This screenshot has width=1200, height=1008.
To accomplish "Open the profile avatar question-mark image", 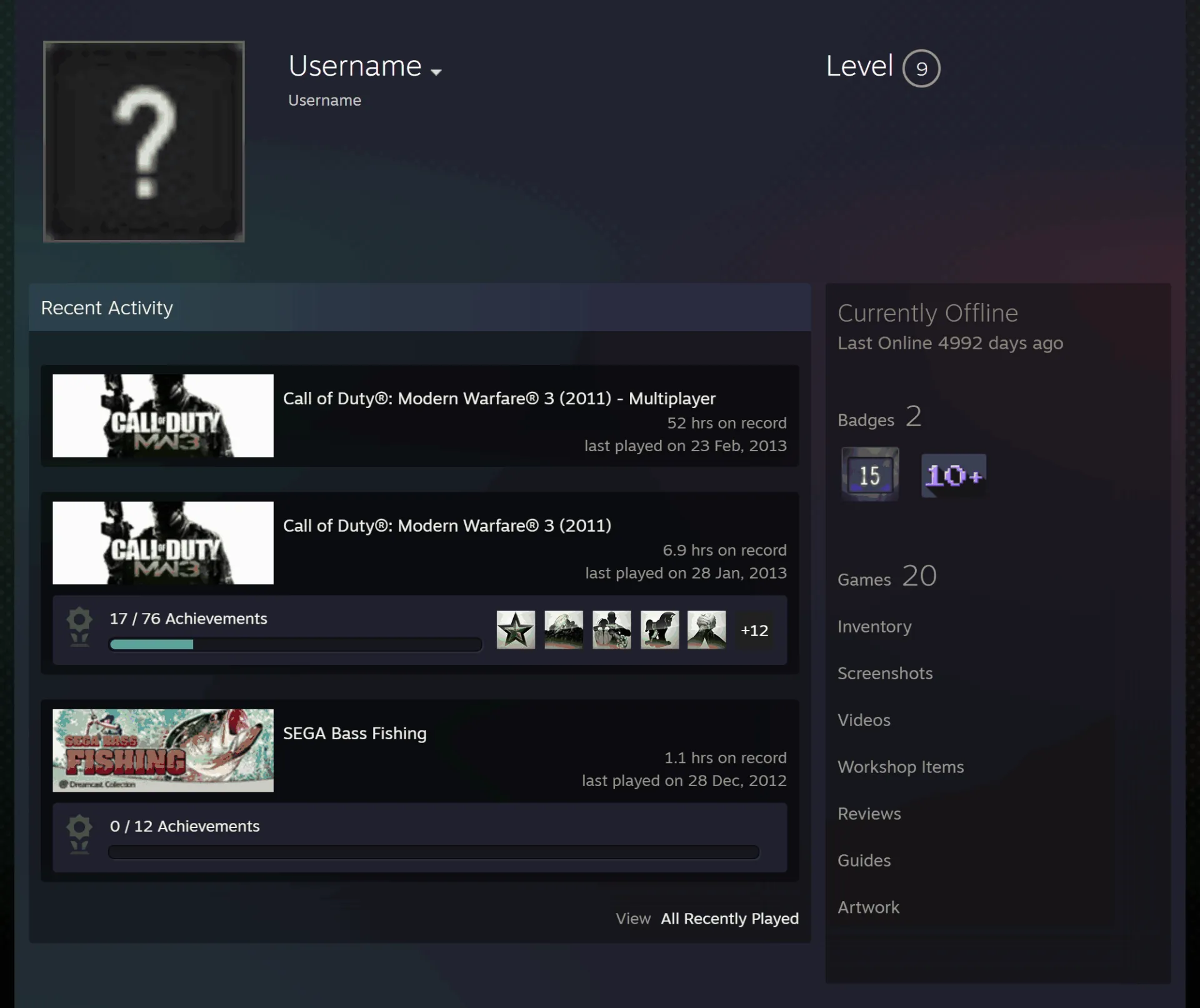I will pyautogui.click(x=144, y=141).
